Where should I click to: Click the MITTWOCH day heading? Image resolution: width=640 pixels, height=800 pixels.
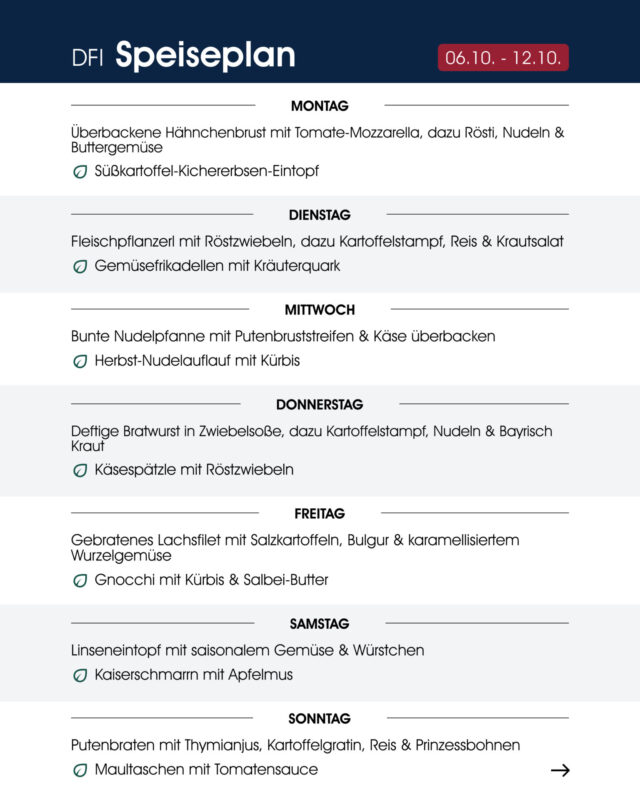pos(320,310)
